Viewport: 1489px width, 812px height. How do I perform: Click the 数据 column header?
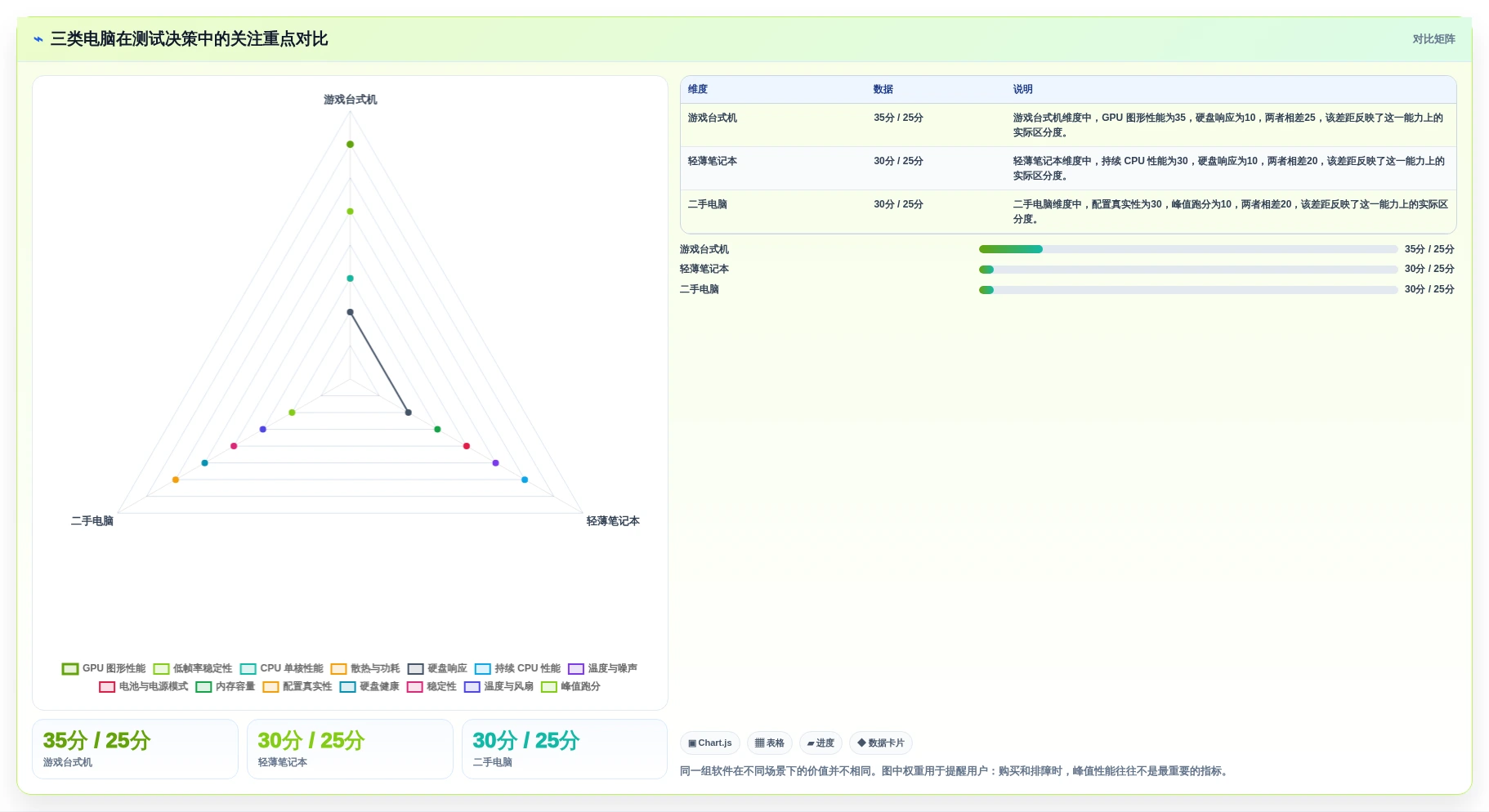click(x=883, y=89)
